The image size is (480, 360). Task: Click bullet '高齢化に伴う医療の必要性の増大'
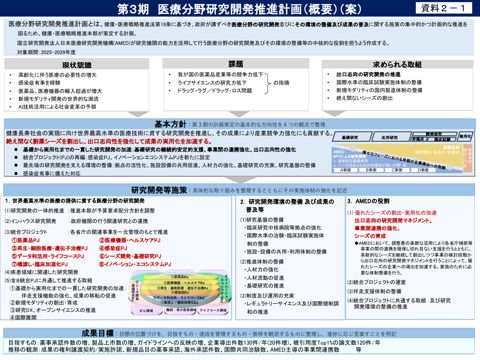click(x=57, y=75)
